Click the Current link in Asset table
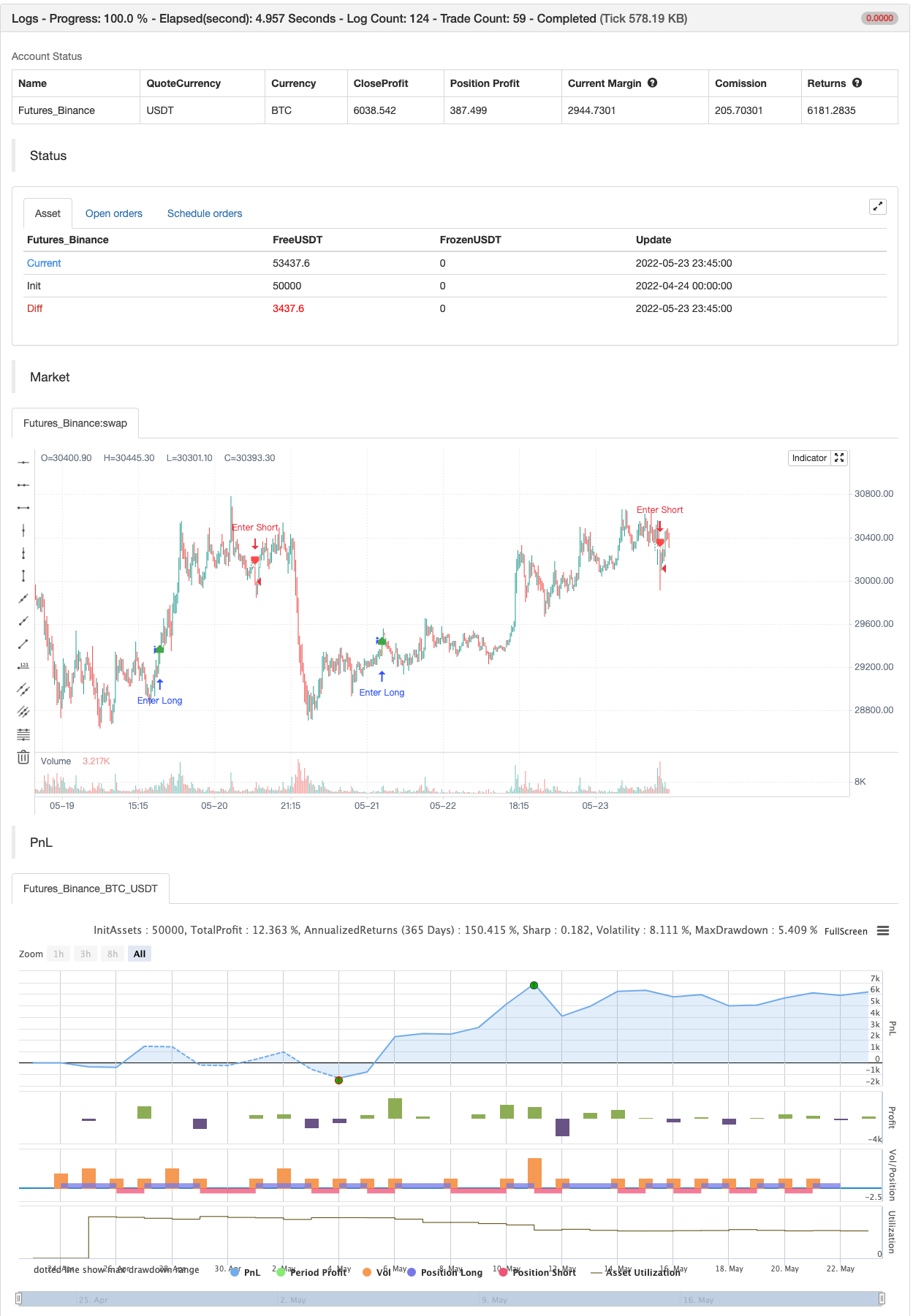Viewport: 913px width, 1316px height. pyautogui.click(x=44, y=263)
